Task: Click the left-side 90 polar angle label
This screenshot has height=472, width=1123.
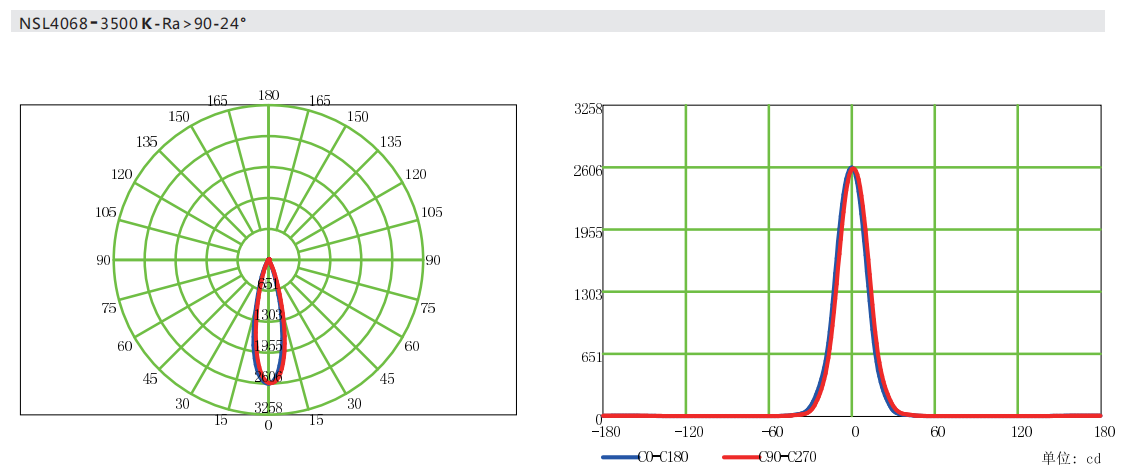Action: (104, 260)
